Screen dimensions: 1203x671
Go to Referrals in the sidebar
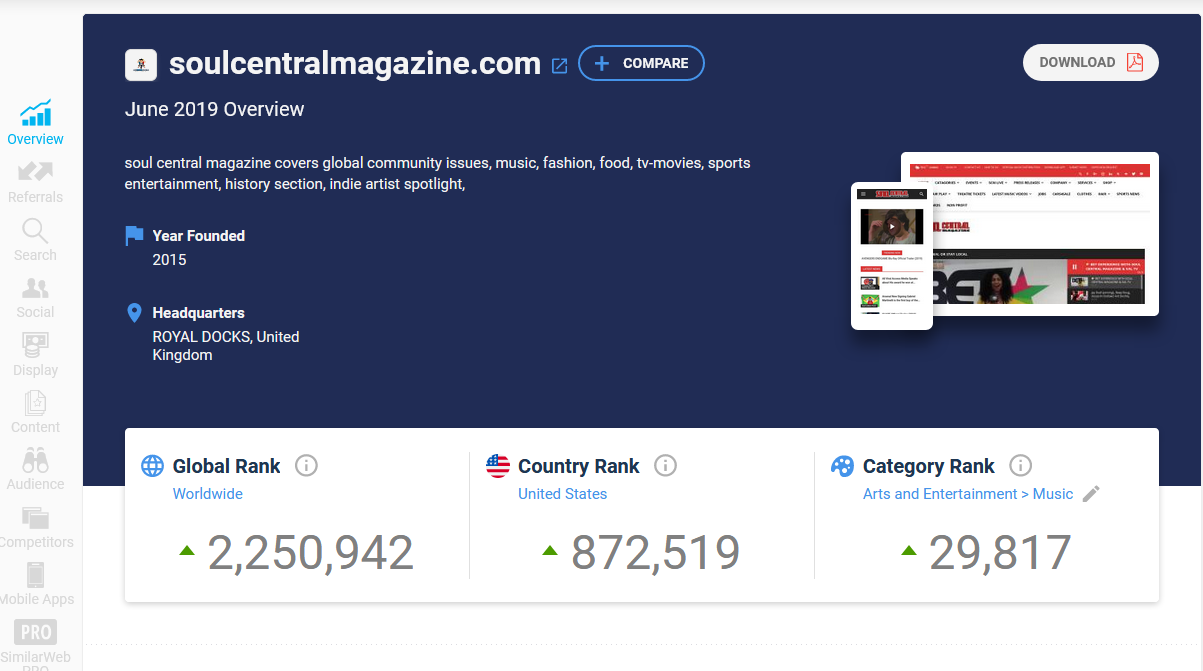click(35, 182)
